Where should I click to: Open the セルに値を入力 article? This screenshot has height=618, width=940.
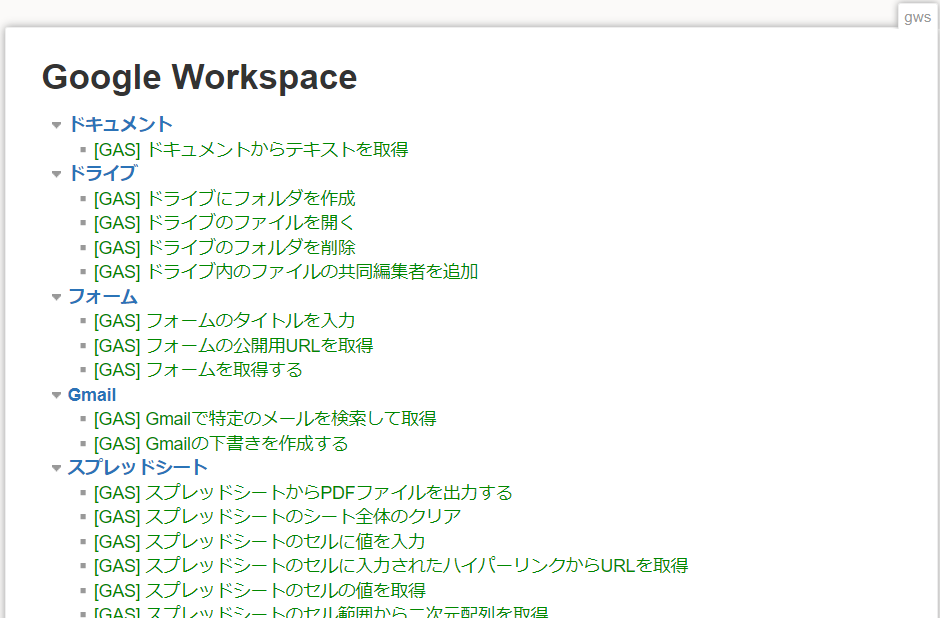click(260, 541)
